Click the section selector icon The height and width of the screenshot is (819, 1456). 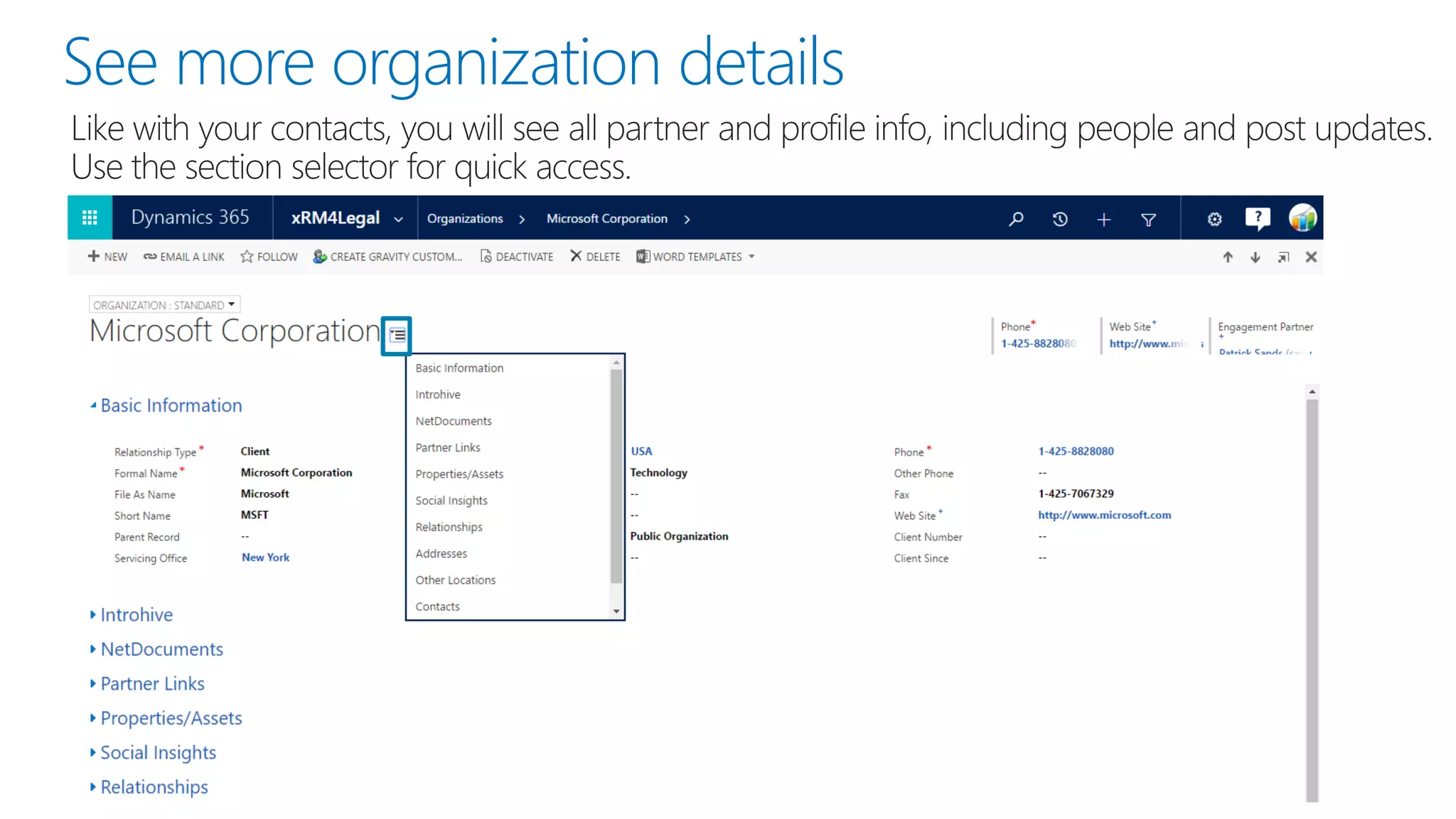[x=397, y=335]
